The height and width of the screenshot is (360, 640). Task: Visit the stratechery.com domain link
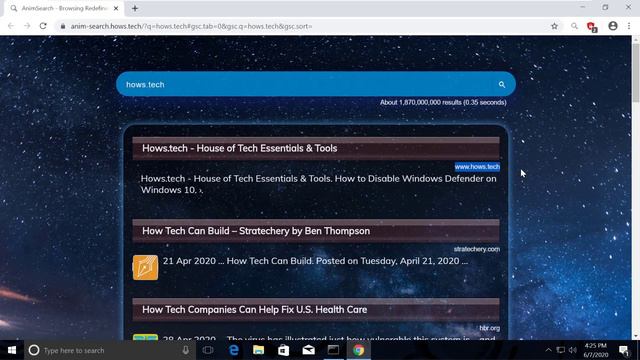tap(477, 249)
